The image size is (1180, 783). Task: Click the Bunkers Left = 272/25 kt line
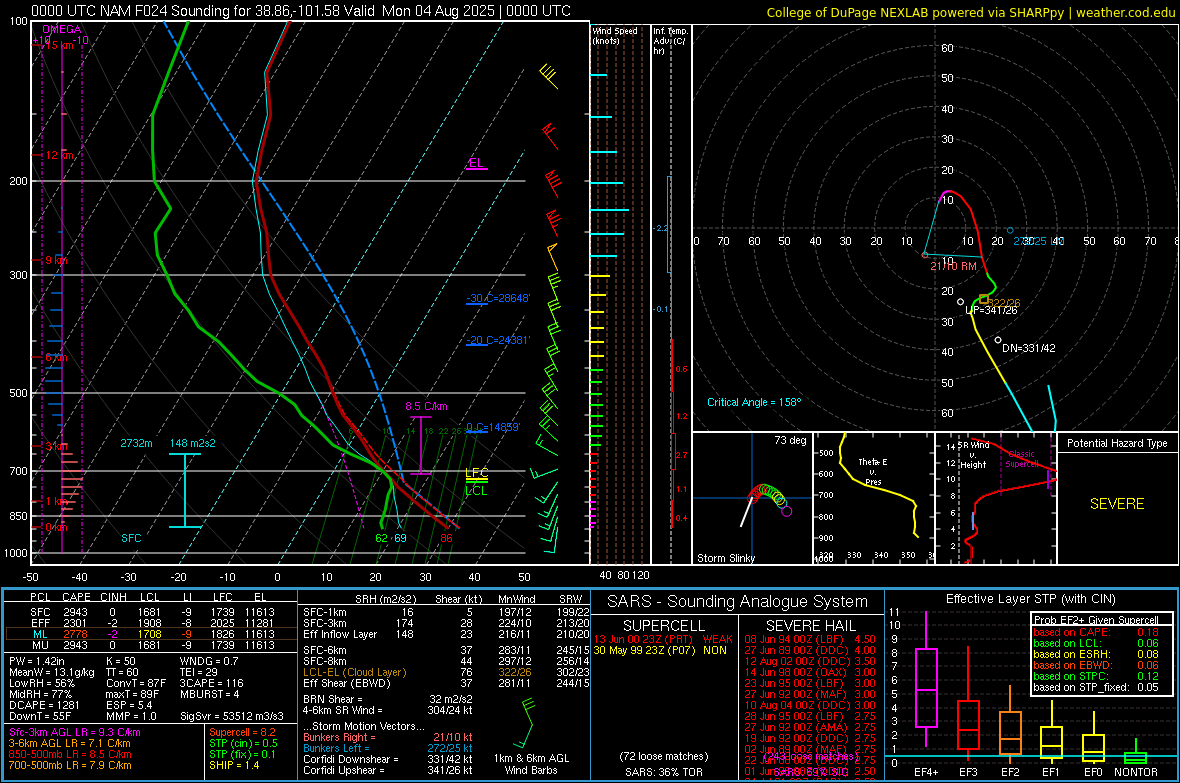(388, 748)
